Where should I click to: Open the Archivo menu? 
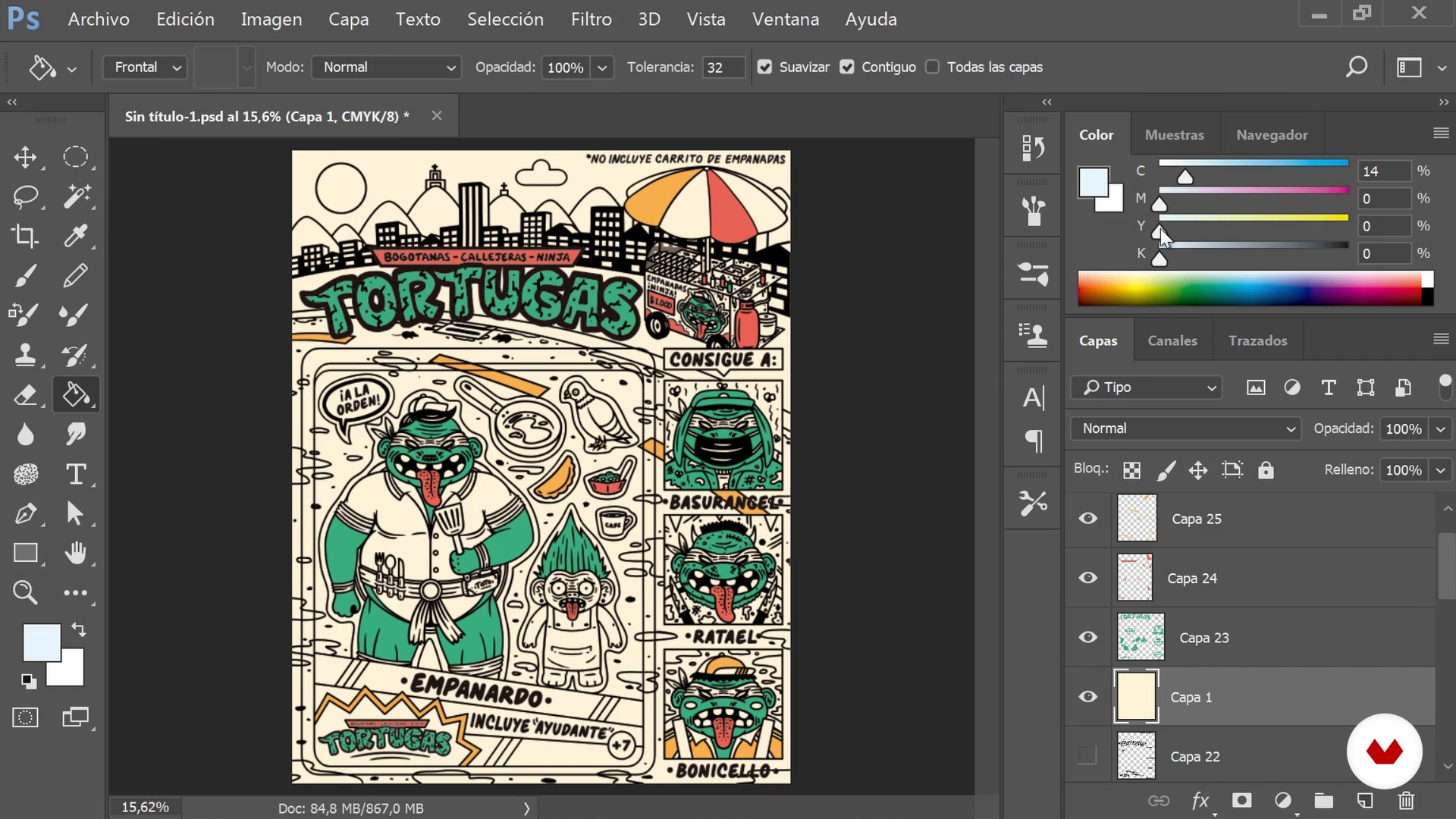pyautogui.click(x=99, y=20)
